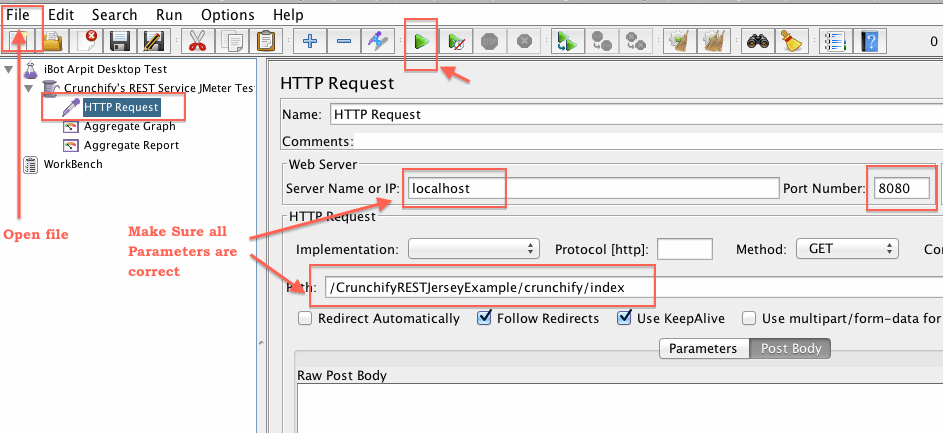Image resolution: width=943 pixels, height=433 pixels.
Task: Open the Run menu
Action: tap(169, 15)
